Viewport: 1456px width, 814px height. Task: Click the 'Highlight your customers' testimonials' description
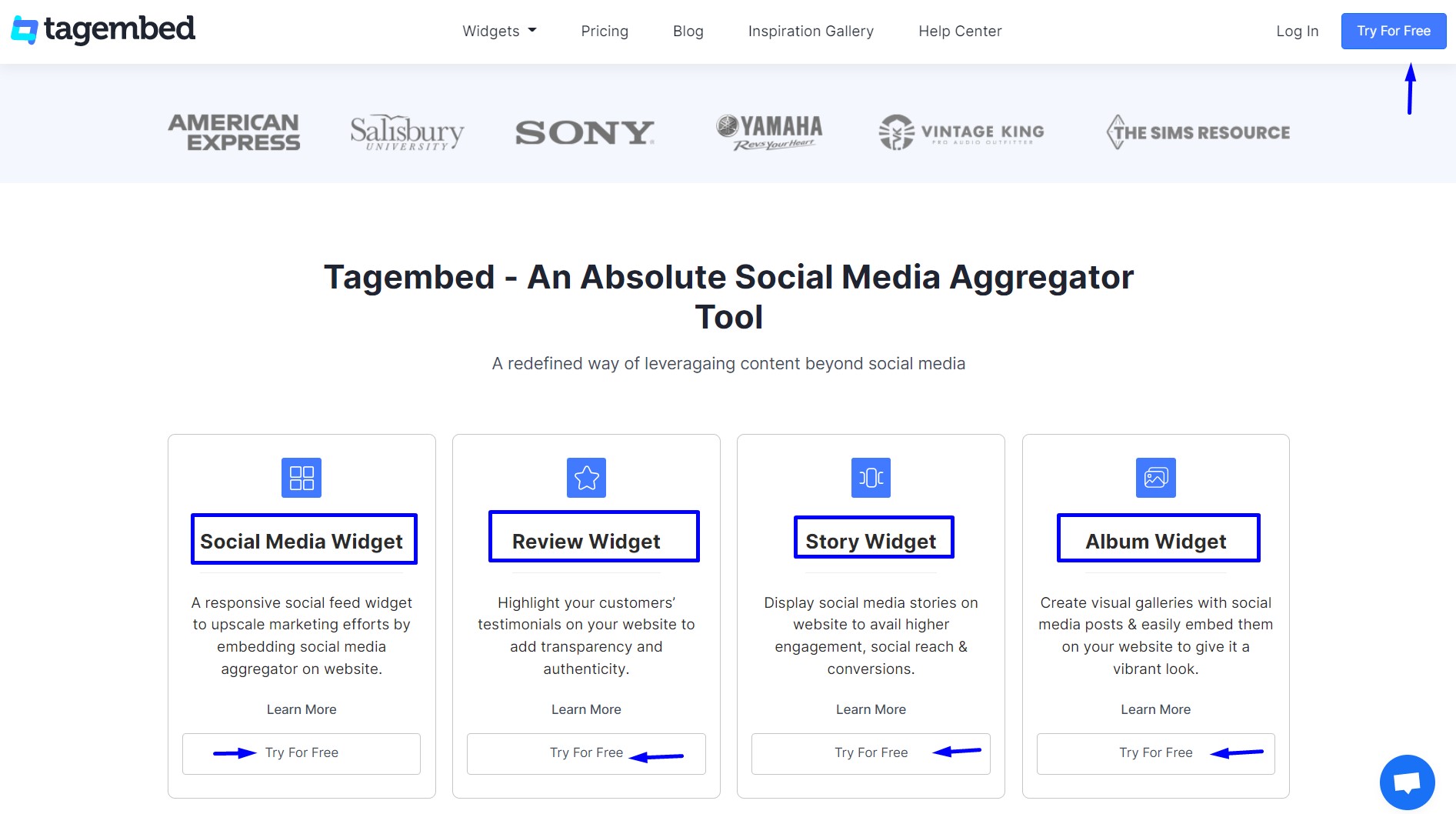[586, 636]
